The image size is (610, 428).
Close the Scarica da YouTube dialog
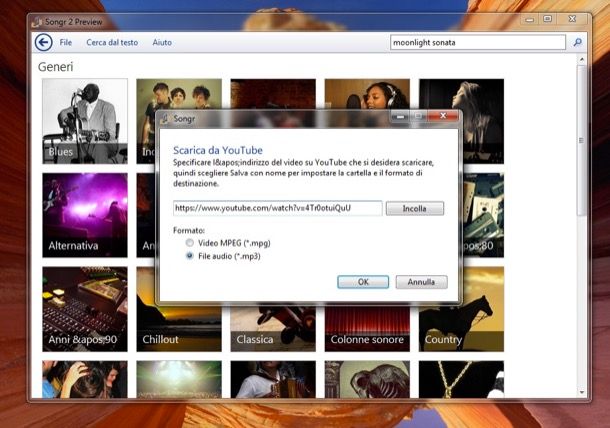[442, 117]
